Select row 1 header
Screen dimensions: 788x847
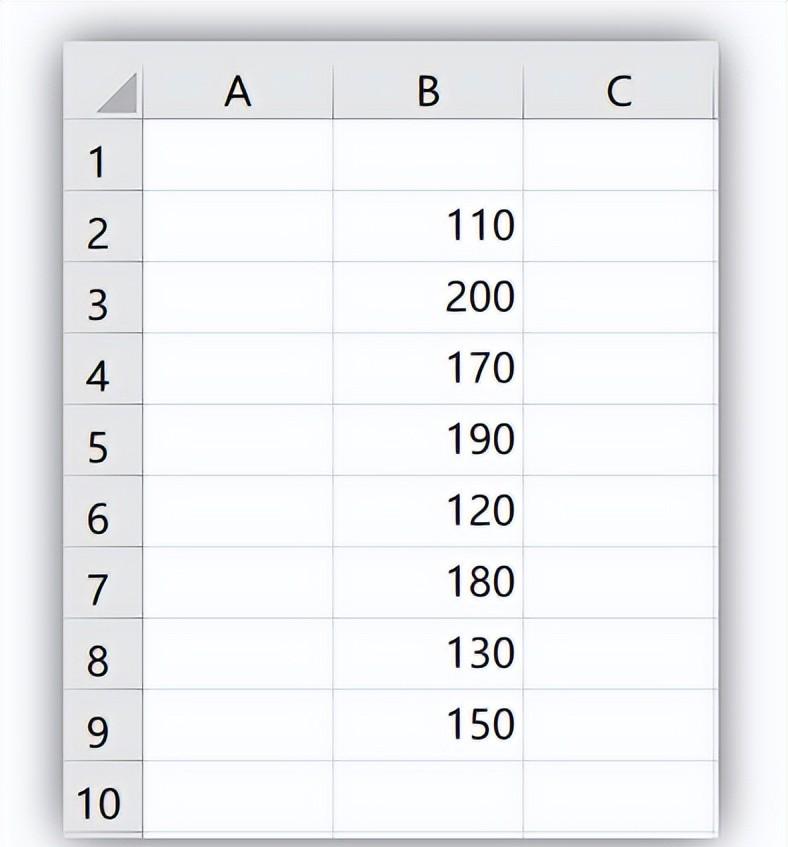[103, 155]
